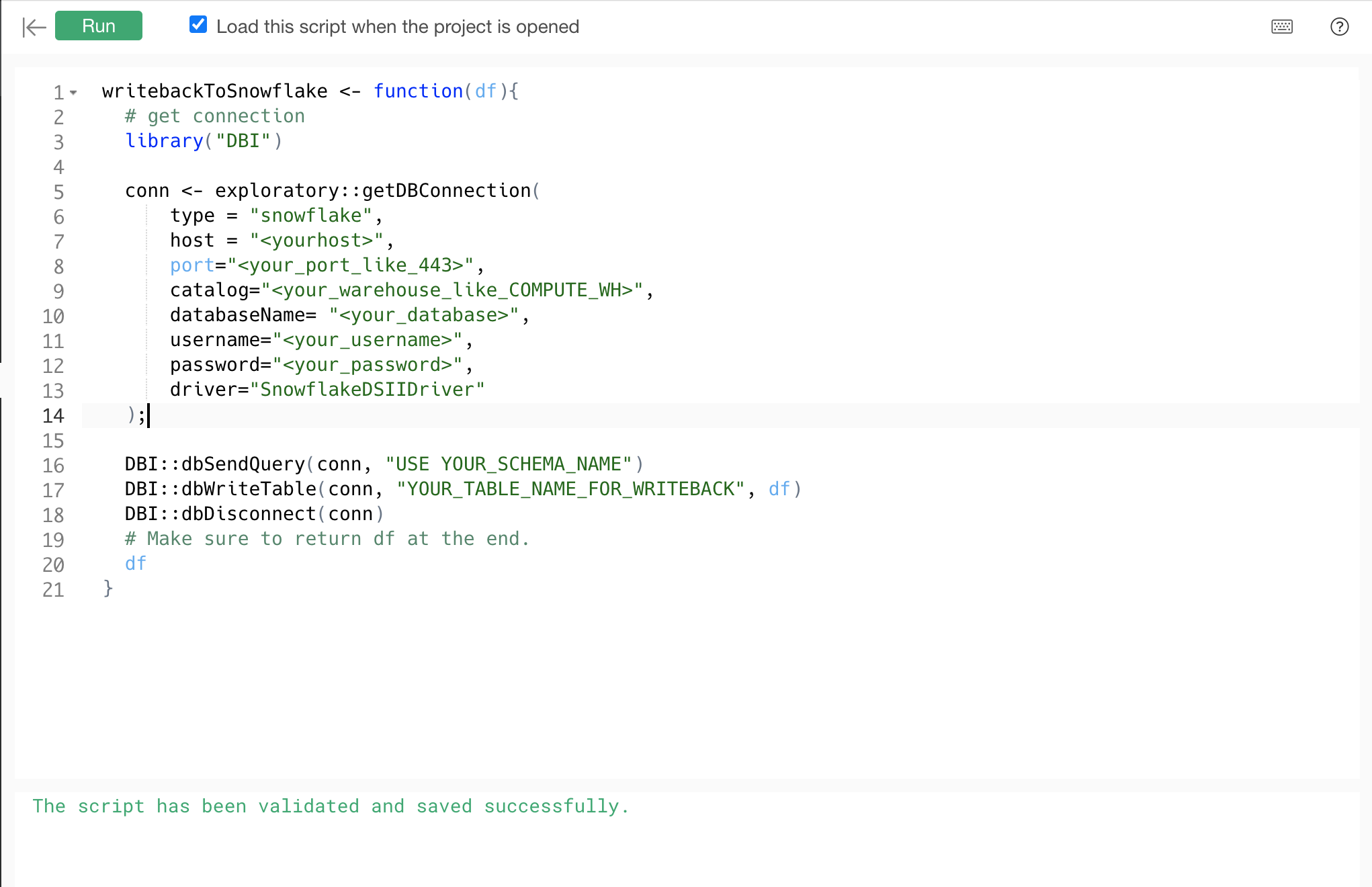
Task: Click line number 10 in the gutter
Action: click(x=53, y=316)
